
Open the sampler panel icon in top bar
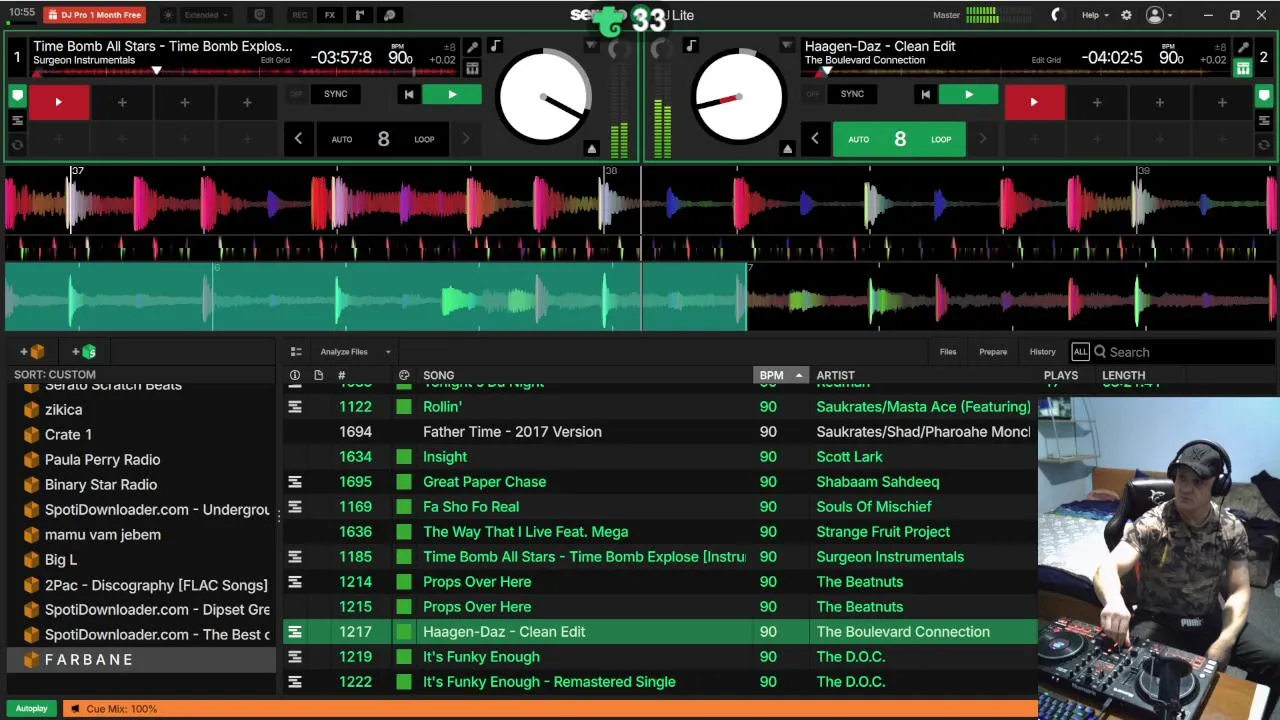coord(390,15)
